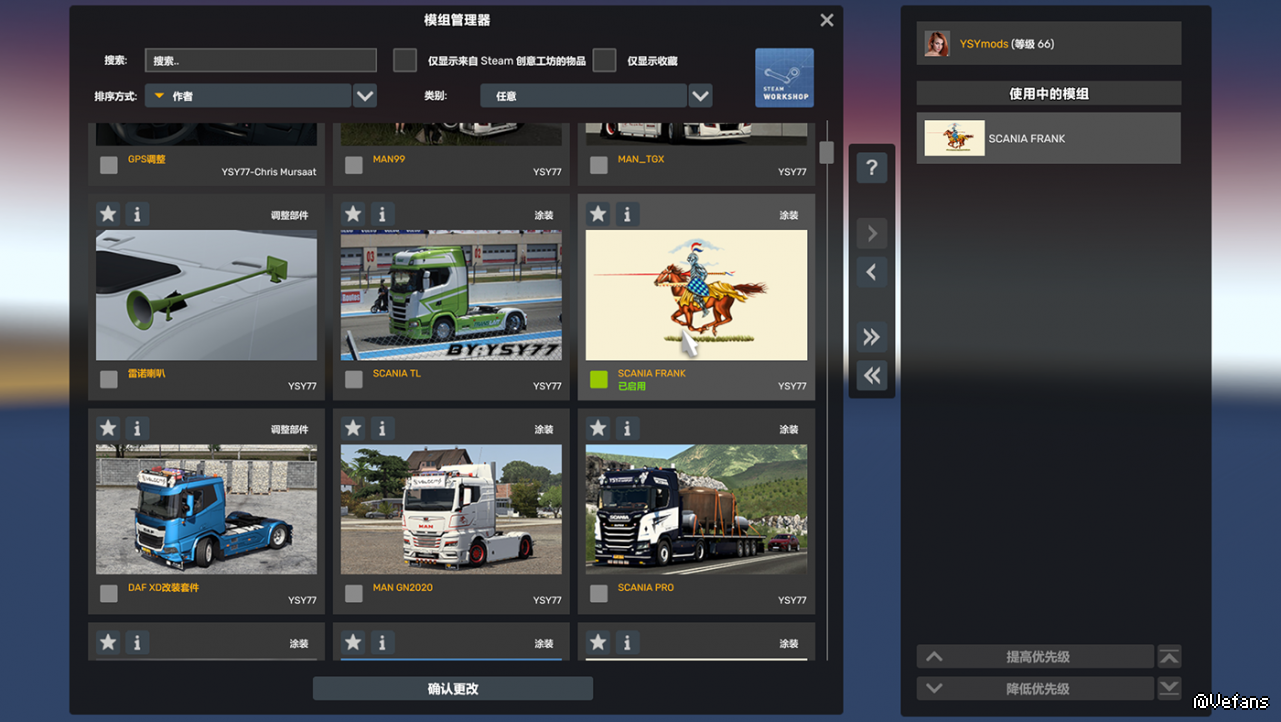Click the 模组管理器 window title
Image resolution: width=1281 pixels, height=722 pixels.
coord(457,20)
